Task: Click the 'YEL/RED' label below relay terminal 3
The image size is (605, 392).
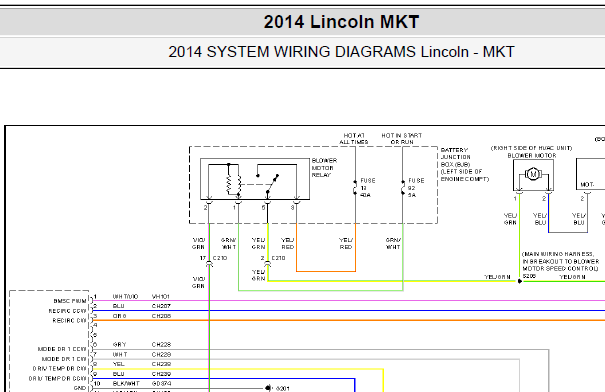Action: click(287, 243)
